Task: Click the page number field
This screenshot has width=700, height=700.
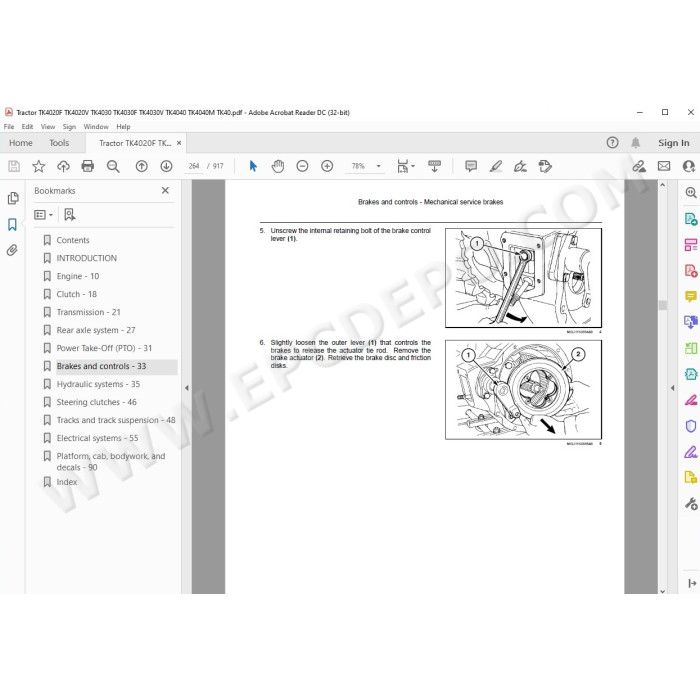Action: pyautogui.click(x=194, y=166)
